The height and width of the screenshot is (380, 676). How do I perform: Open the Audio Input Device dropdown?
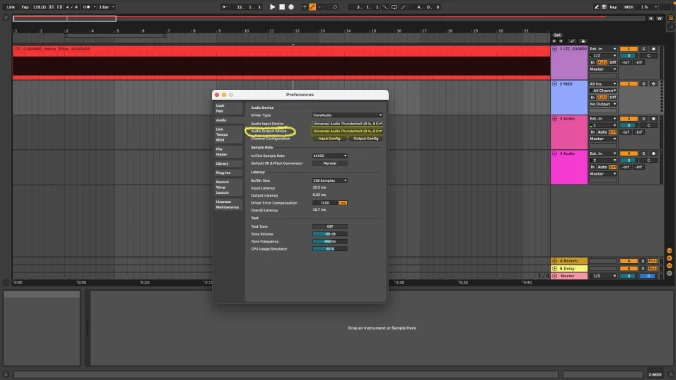tap(347, 123)
